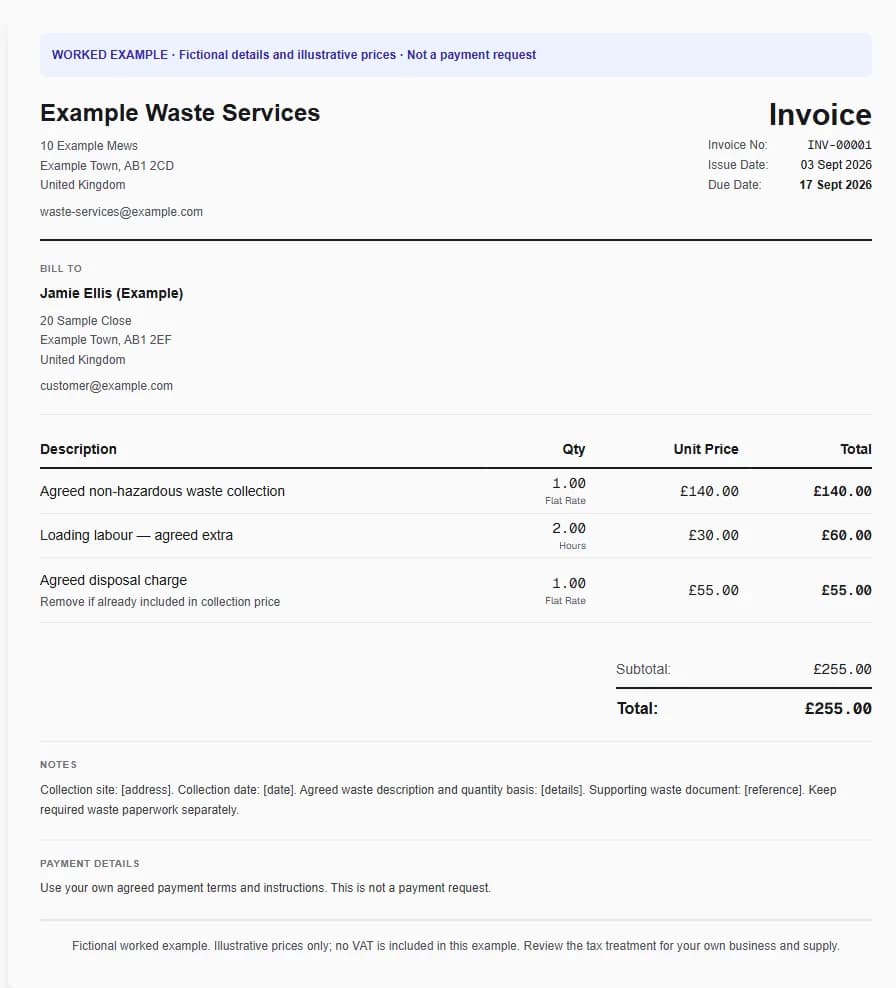
Task: Click the 'Example Town, AB1 2EF' line
Action: (x=106, y=340)
